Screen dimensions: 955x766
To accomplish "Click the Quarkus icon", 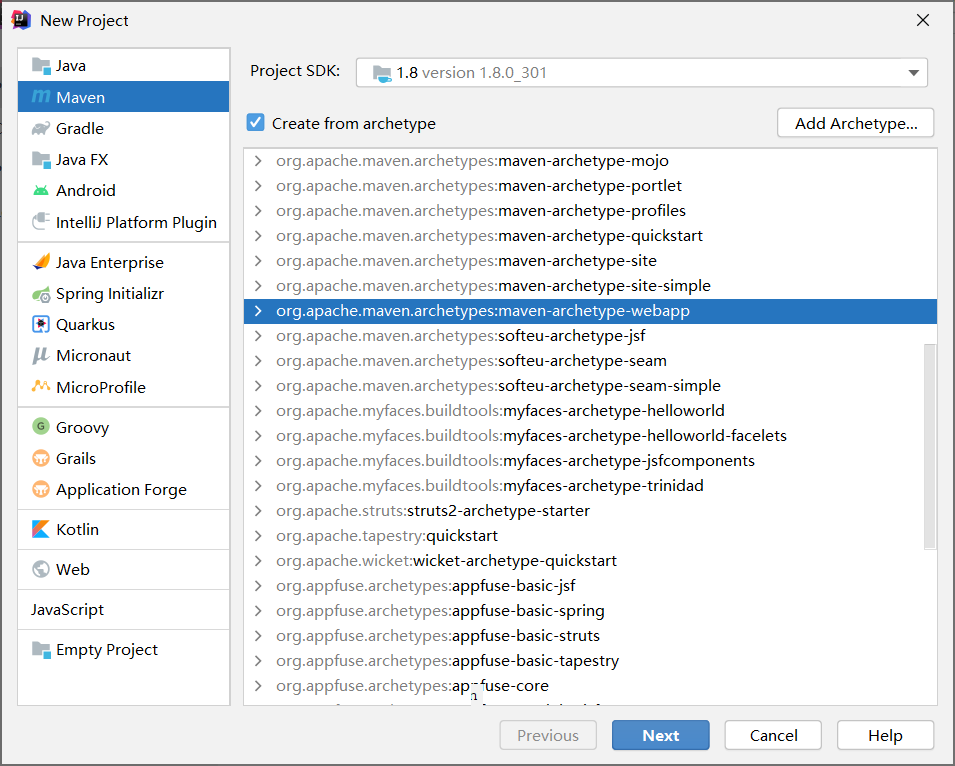I will (x=41, y=324).
